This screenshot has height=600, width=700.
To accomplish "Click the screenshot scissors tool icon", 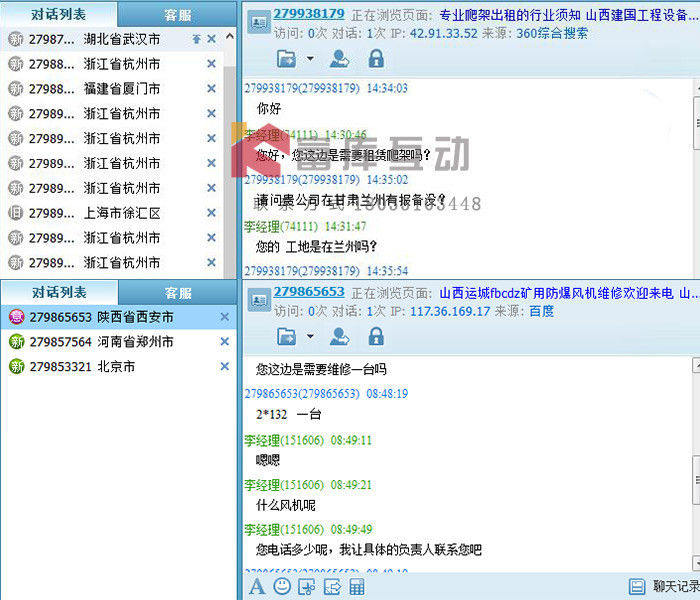I will coord(307,586).
